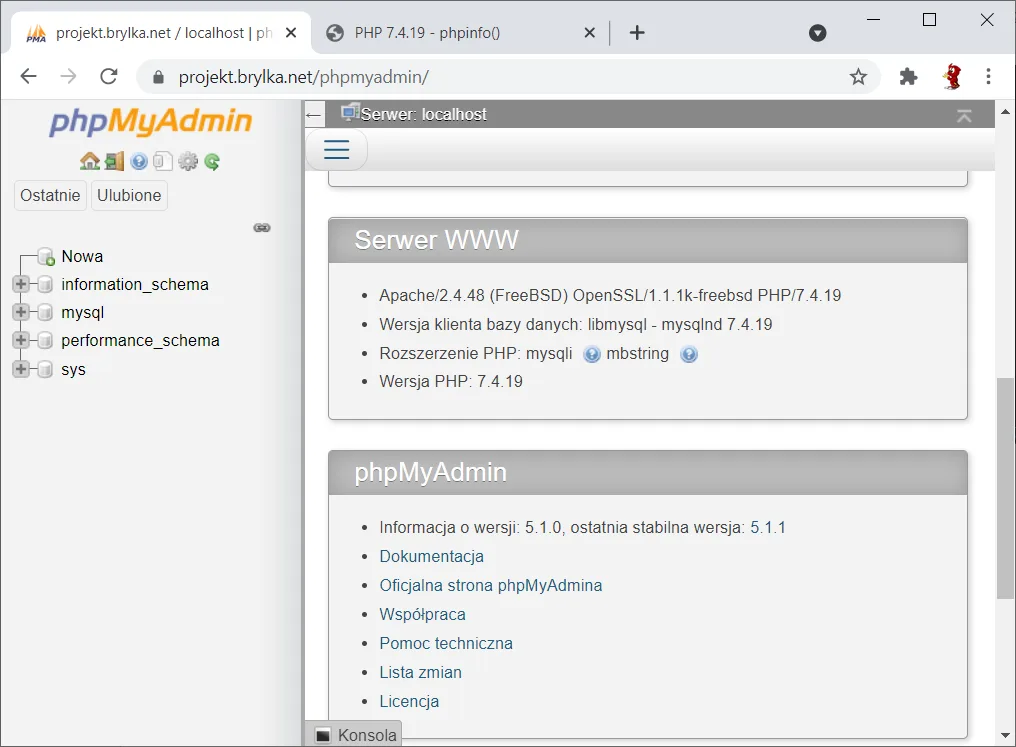The height and width of the screenshot is (747, 1016).
Task: Open phpMyAdmin home icon
Action: tap(89, 161)
